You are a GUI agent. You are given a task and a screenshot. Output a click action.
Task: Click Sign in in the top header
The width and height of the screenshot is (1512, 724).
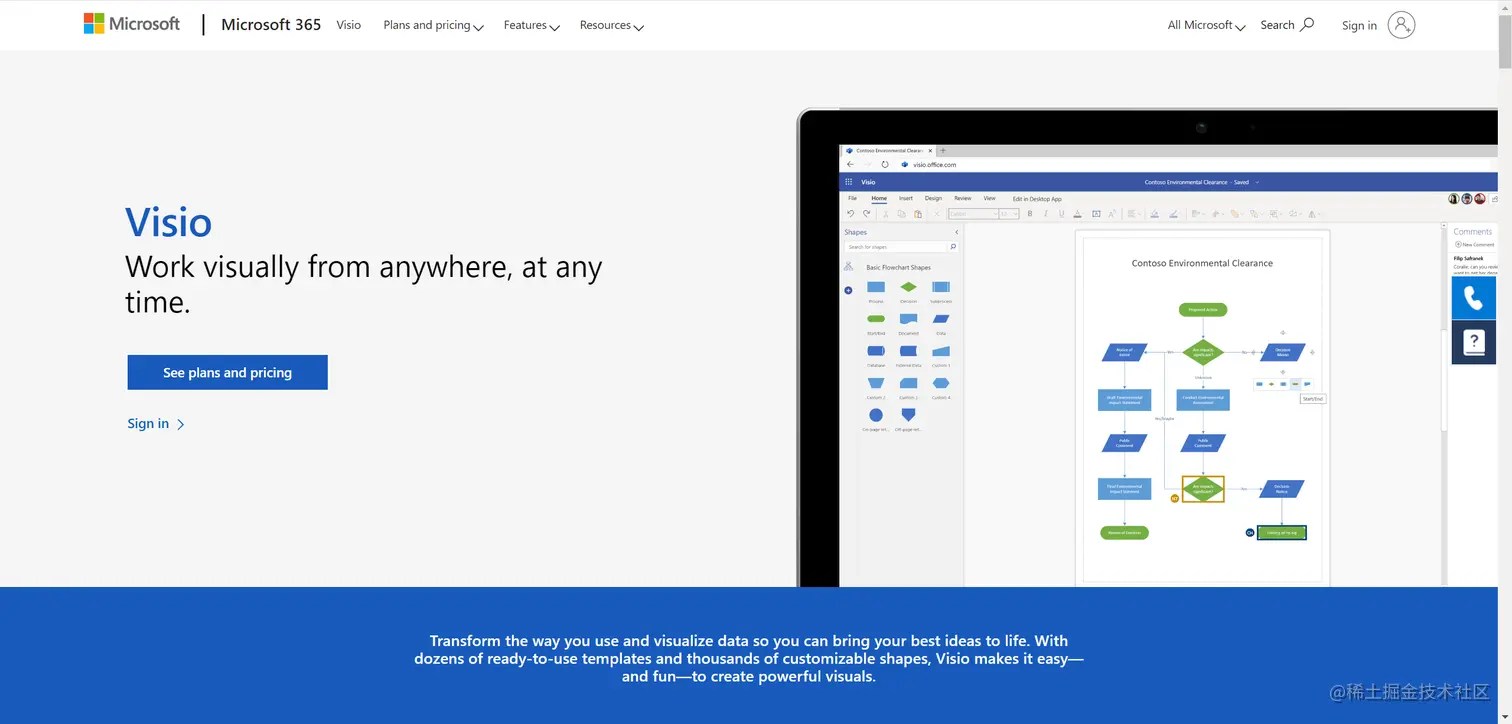pyautogui.click(x=1359, y=25)
